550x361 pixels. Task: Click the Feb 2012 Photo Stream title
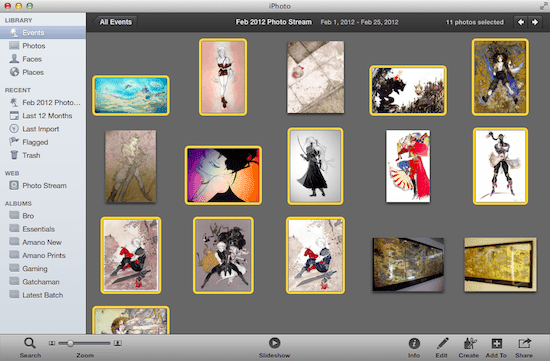click(x=274, y=22)
